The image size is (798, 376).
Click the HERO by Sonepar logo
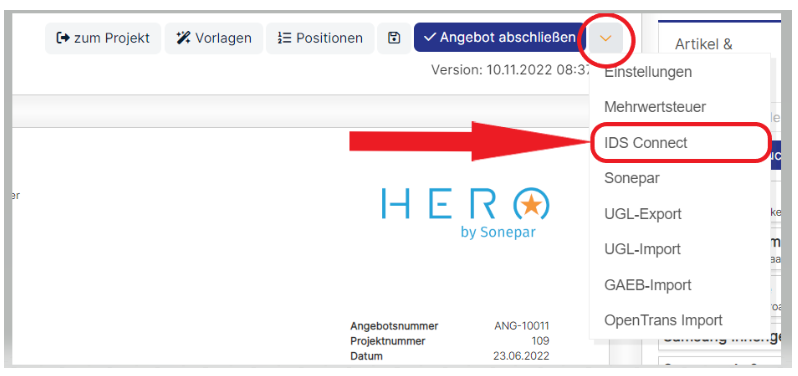click(x=466, y=211)
